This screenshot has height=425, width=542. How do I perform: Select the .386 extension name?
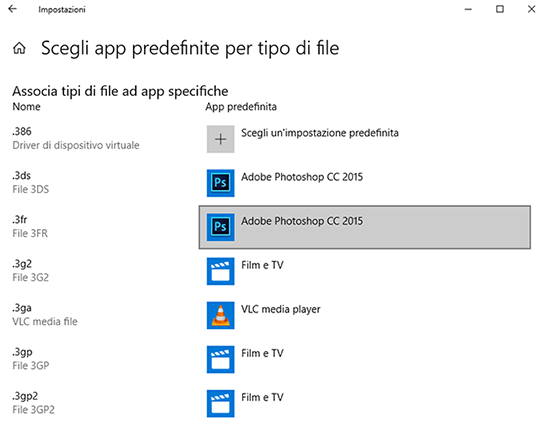point(22,132)
